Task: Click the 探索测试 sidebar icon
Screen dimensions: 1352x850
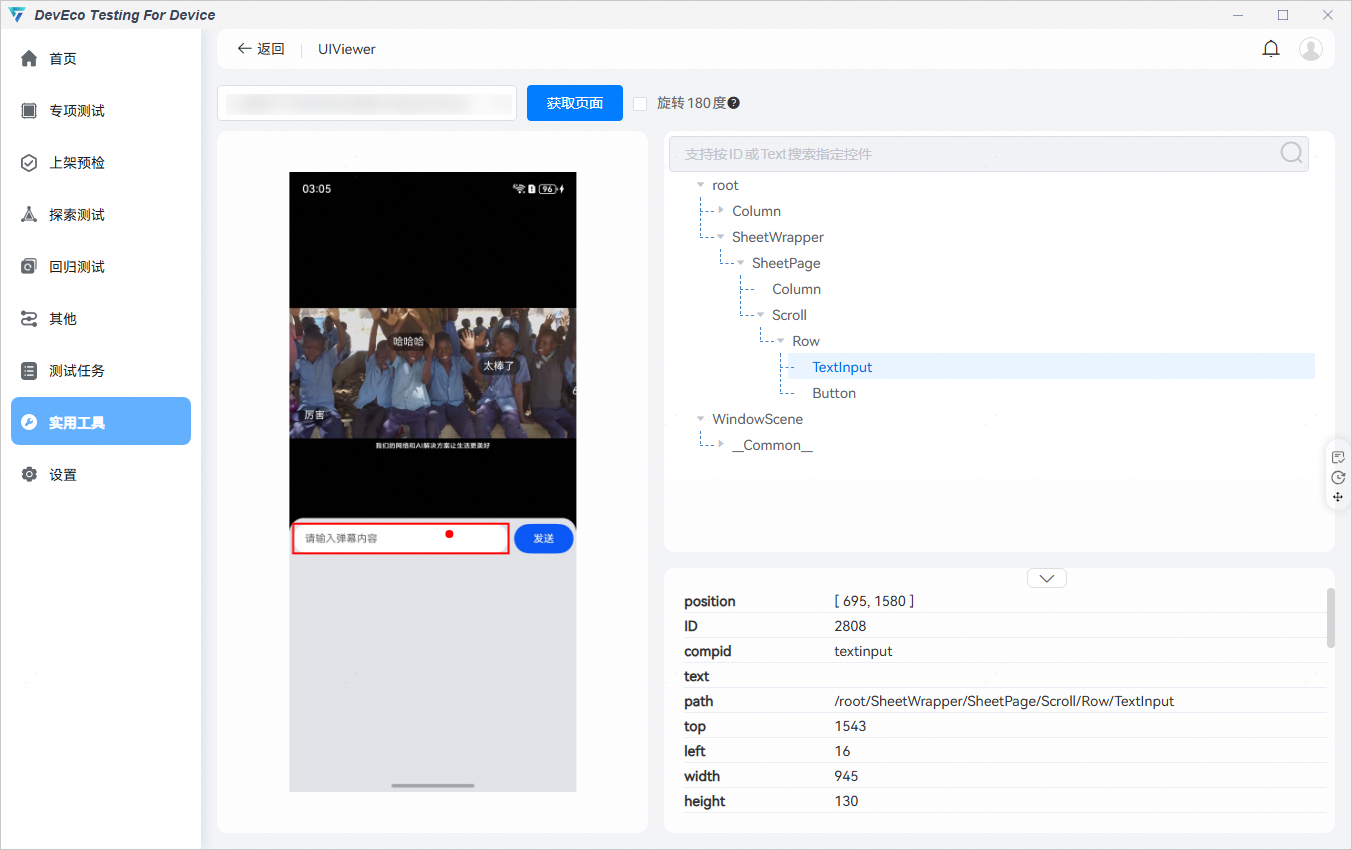Action: tap(29, 215)
